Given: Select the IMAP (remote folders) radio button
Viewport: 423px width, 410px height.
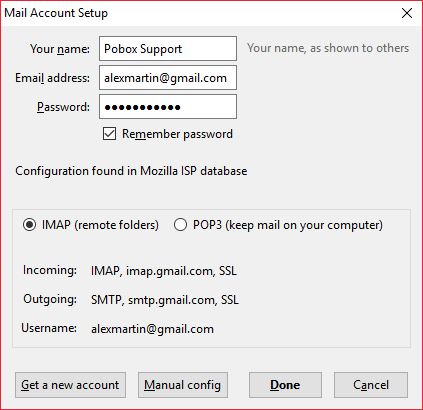Looking at the screenshot, I should coord(29,225).
